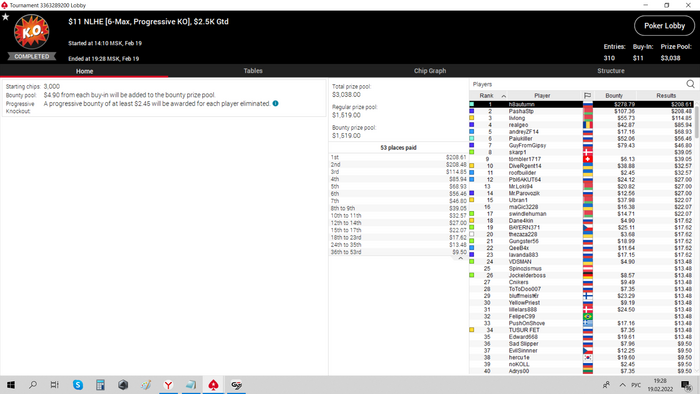This screenshot has height=394, width=700.
Task: Click the Poker Lobby button
Action: tap(664, 26)
